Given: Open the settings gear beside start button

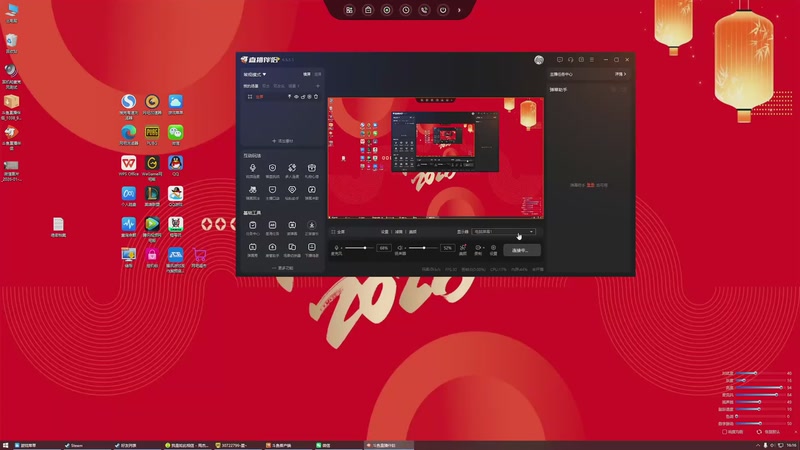Looking at the screenshot, I should 493,249.
